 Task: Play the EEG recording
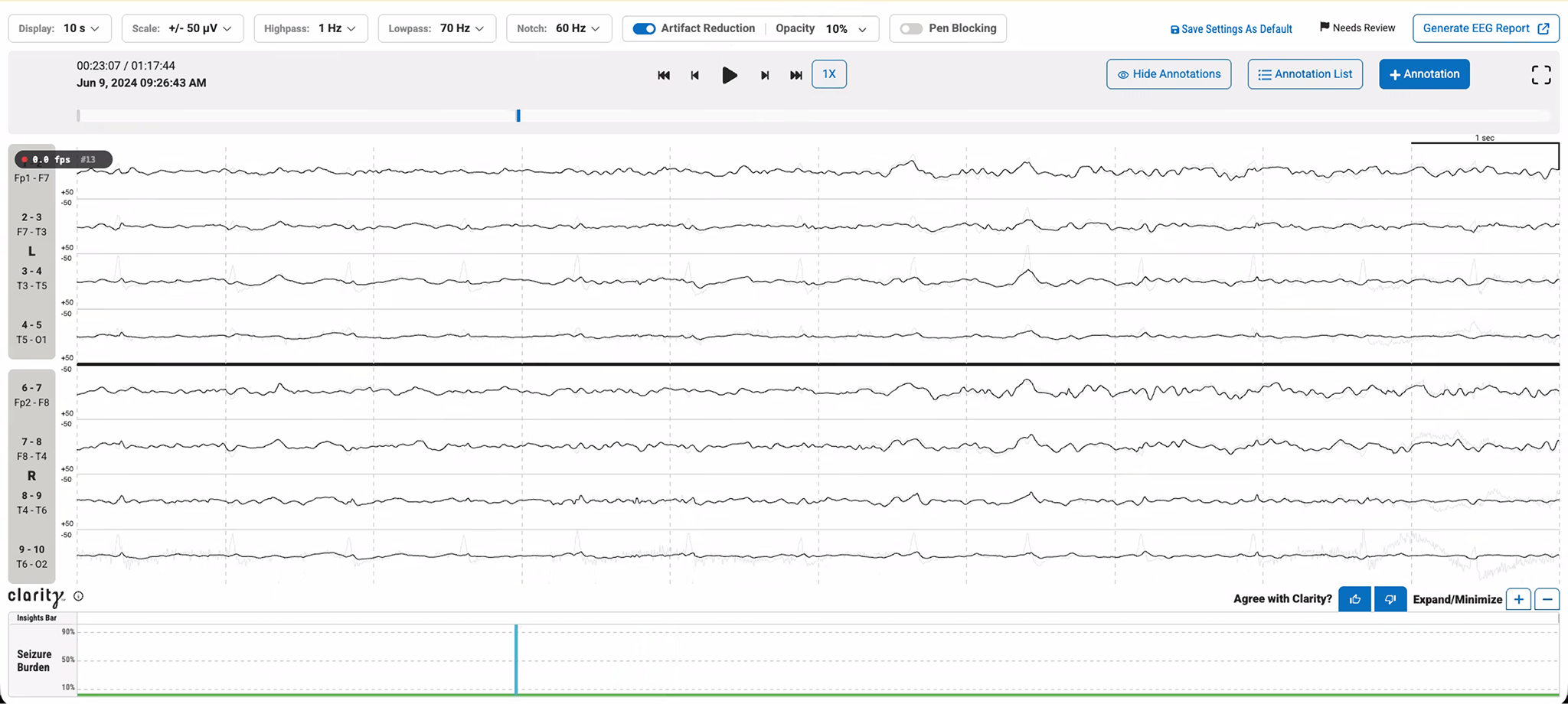click(x=730, y=75)
